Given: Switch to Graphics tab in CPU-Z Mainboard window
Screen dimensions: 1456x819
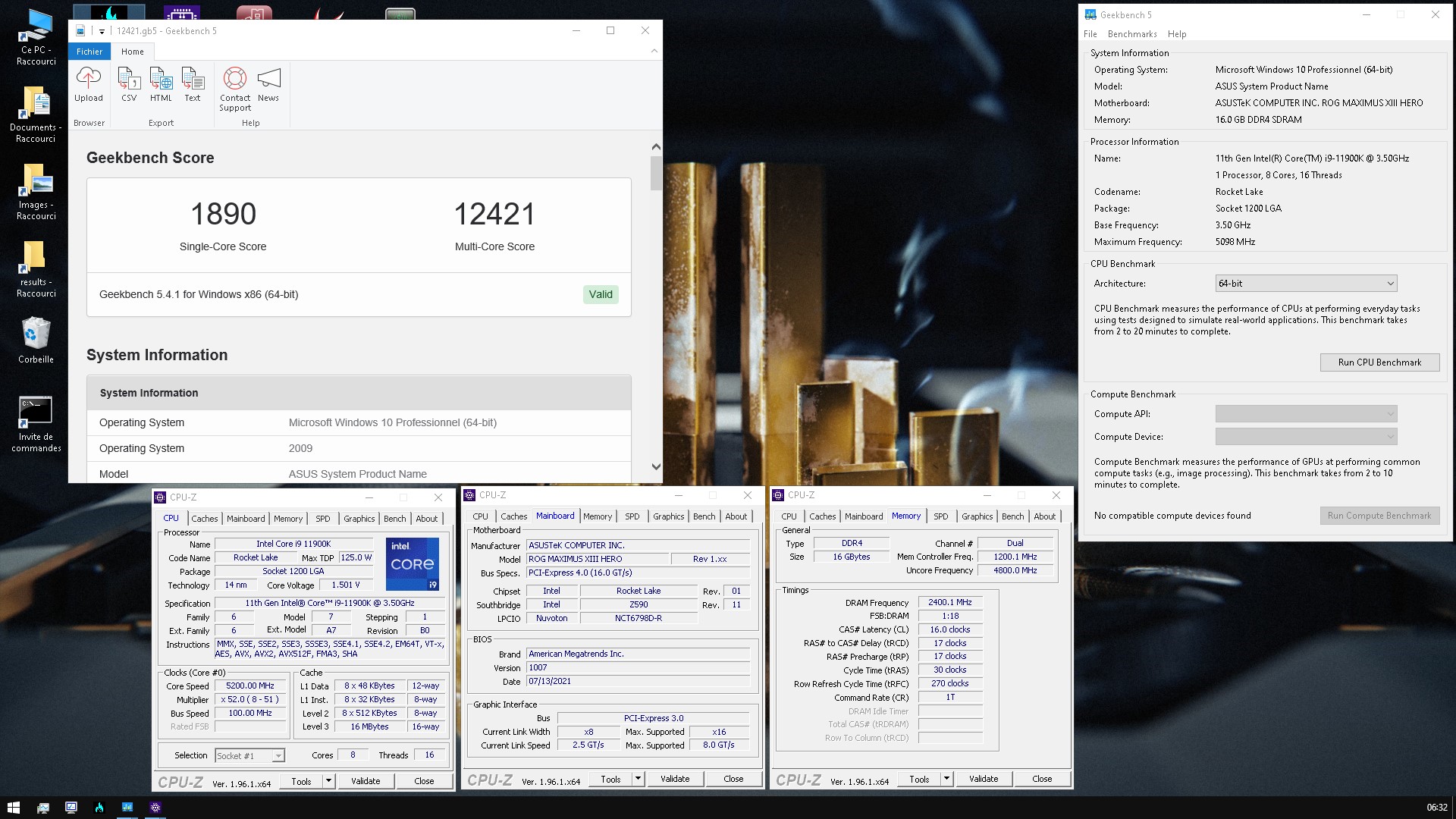Looking at the screenshot, I should [x=669, y=516].
